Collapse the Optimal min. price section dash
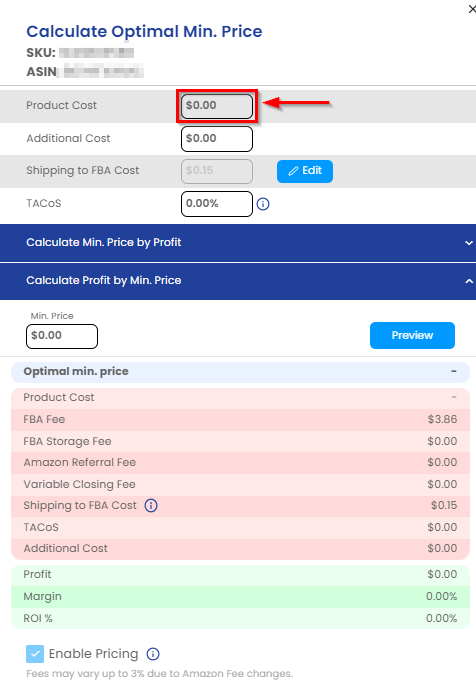 coord(454,371)
